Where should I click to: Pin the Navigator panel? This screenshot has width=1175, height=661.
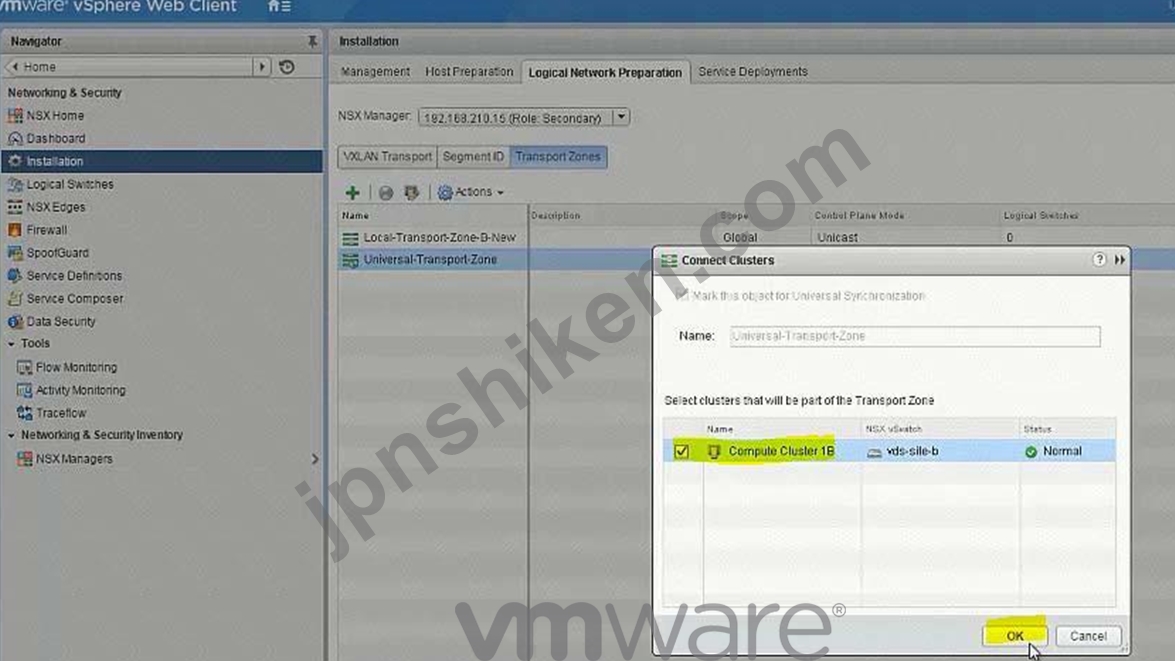(312, 41)
